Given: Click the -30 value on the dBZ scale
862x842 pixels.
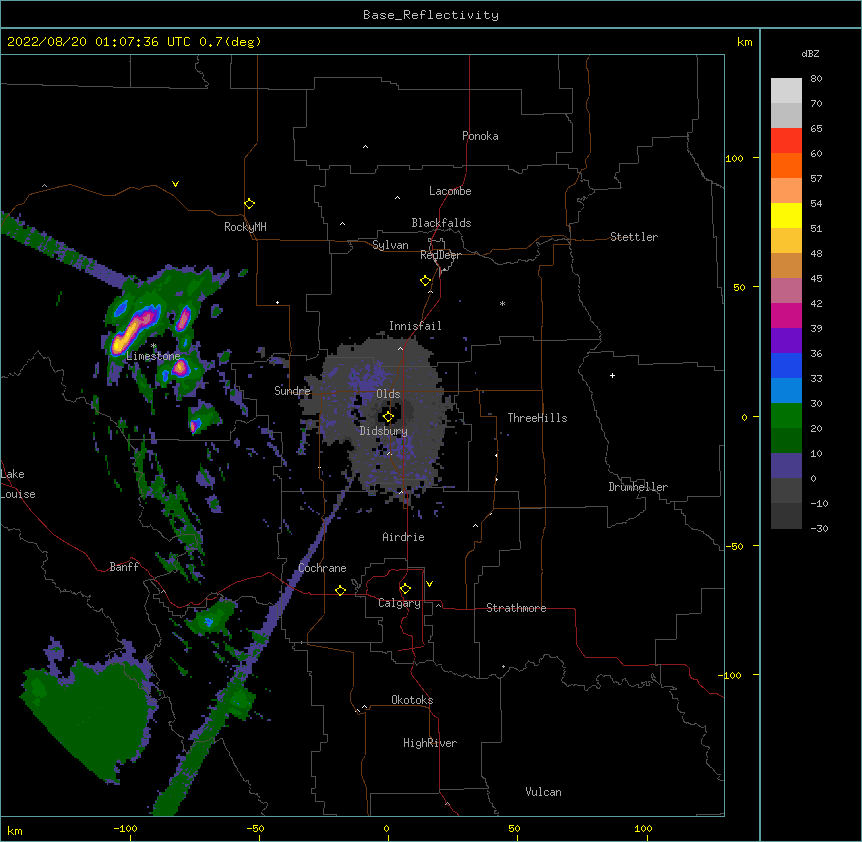Looking at the screenshot, I should click(x=819, y=528).
